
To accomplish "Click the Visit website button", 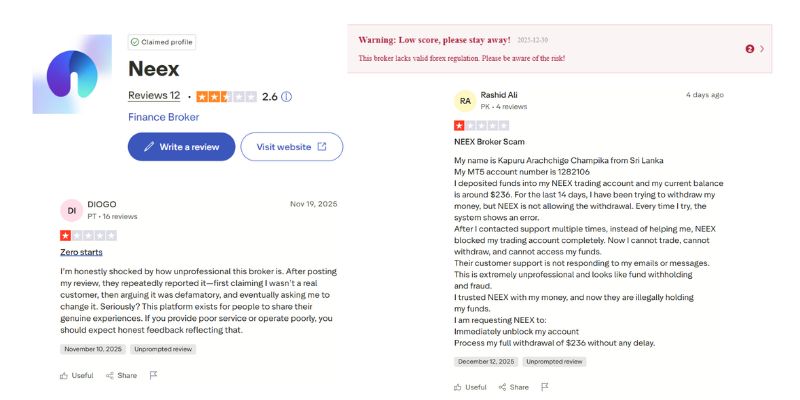I will 291,147.
